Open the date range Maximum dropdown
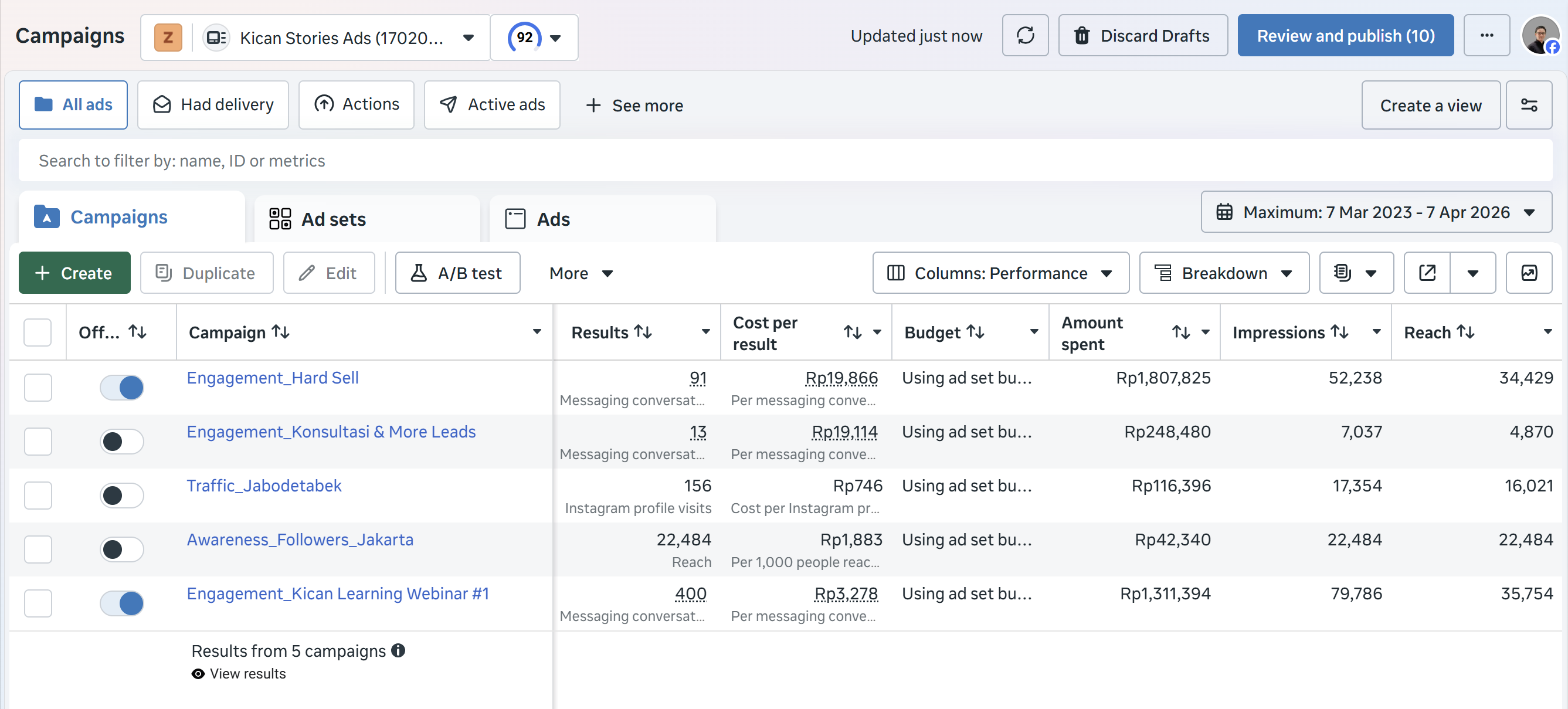The width and height of the screenshot is (1568, 709). coord(1376,212)
